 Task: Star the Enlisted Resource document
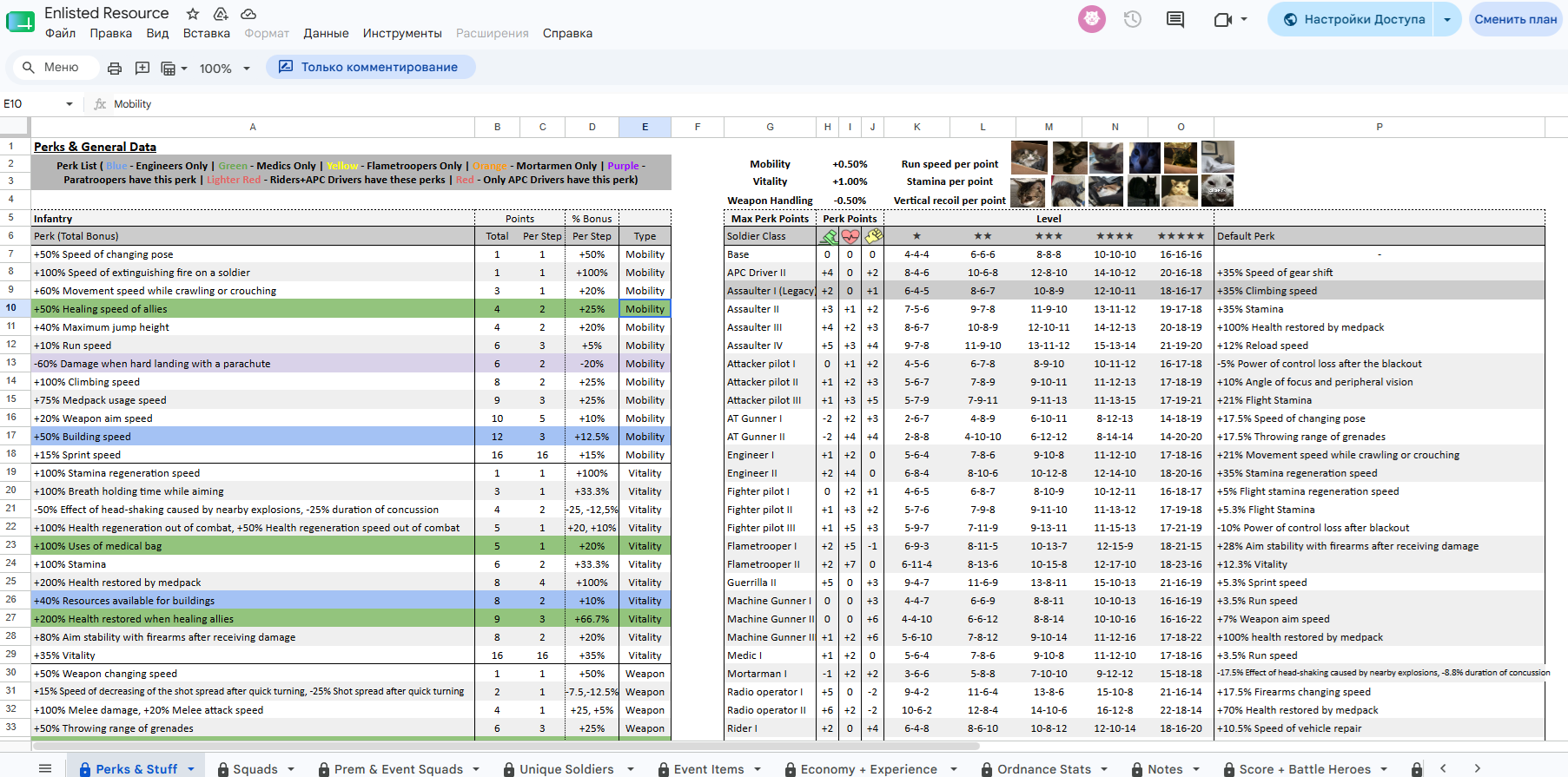click(x=193, y=14)
